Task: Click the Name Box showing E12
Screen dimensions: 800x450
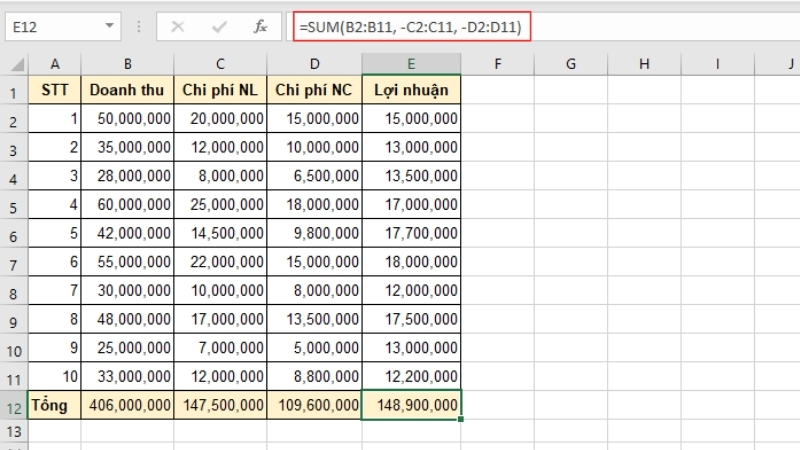Action: pos(50,27)
